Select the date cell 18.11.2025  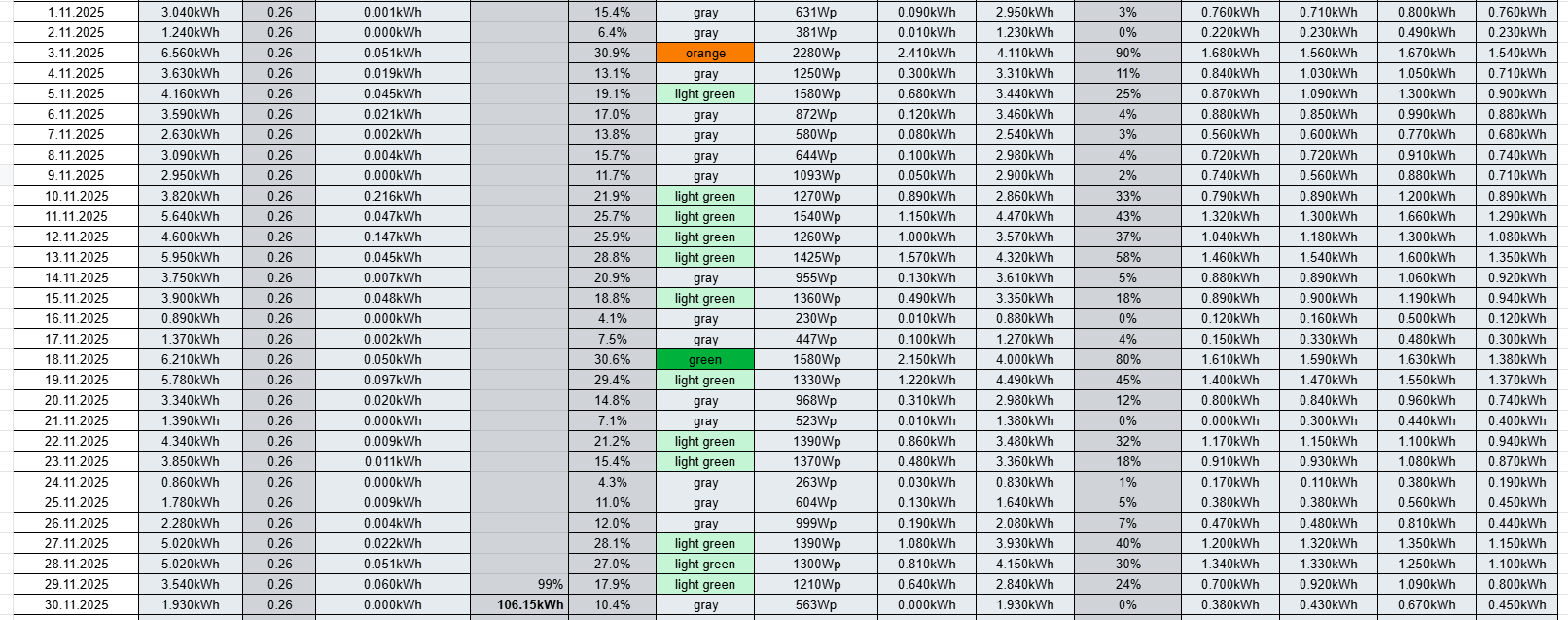[76, 359]
